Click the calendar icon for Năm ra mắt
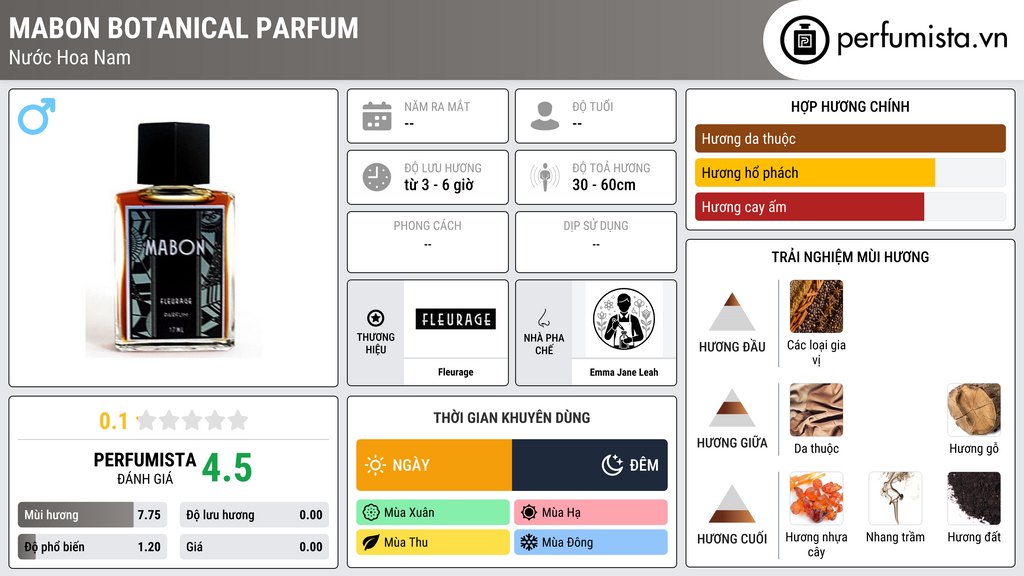This screenshot has width=1024, height=576. click(x=377, y=116)
